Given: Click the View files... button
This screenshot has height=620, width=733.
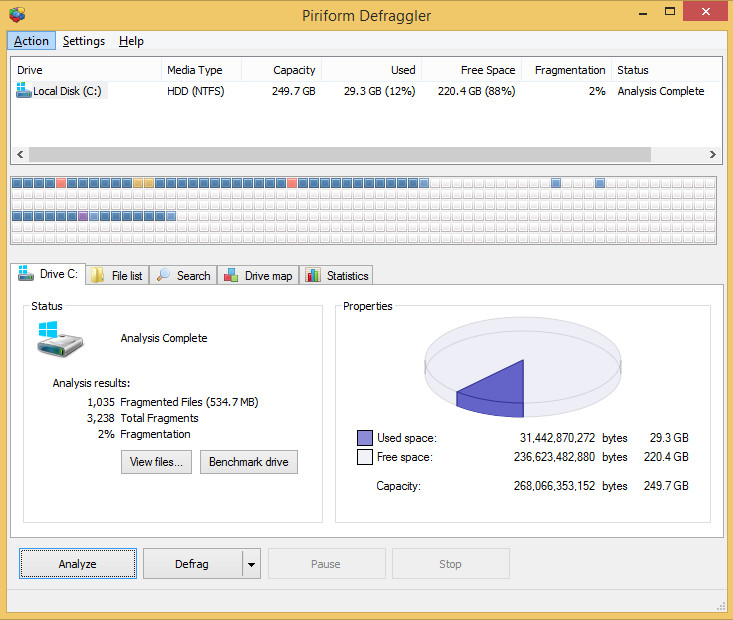Looking at the screenshot, I should click(156, 462).
